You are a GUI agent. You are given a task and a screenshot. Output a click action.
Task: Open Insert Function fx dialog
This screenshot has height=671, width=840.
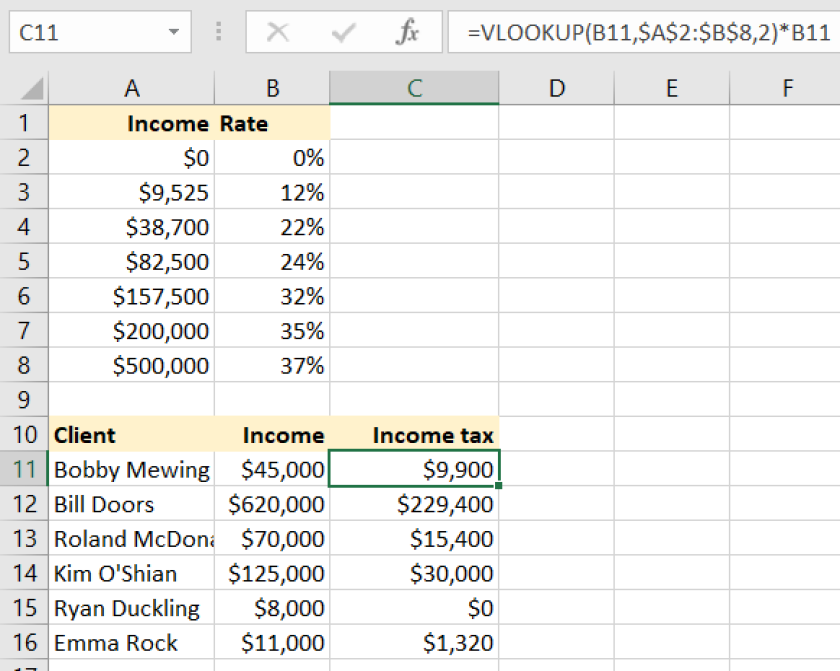coord(407,33)
